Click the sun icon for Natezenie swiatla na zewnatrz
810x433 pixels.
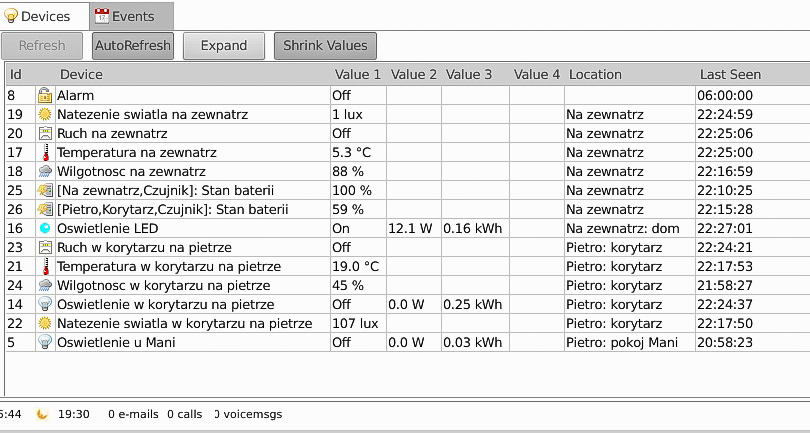click(45, 114)
